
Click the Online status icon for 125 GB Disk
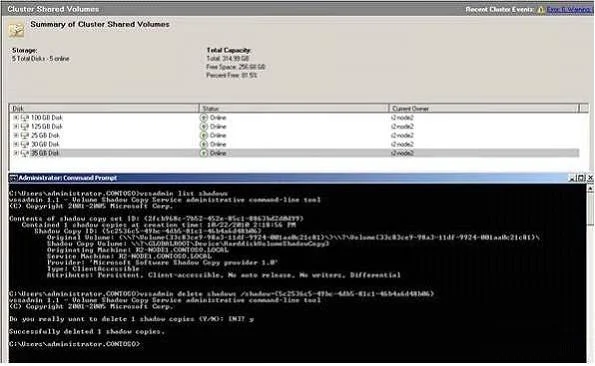(204, 127)
